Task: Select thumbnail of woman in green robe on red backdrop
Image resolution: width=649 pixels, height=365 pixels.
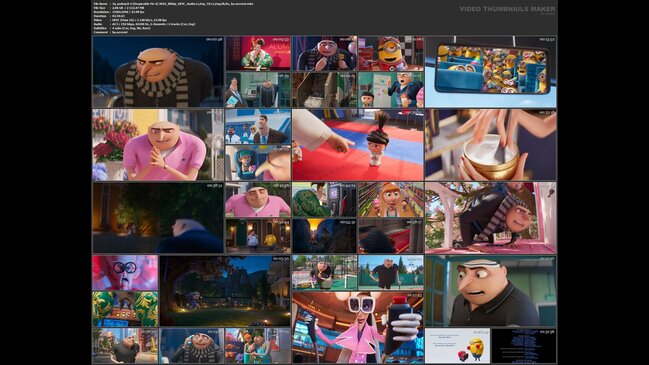Action: [258, 53]
